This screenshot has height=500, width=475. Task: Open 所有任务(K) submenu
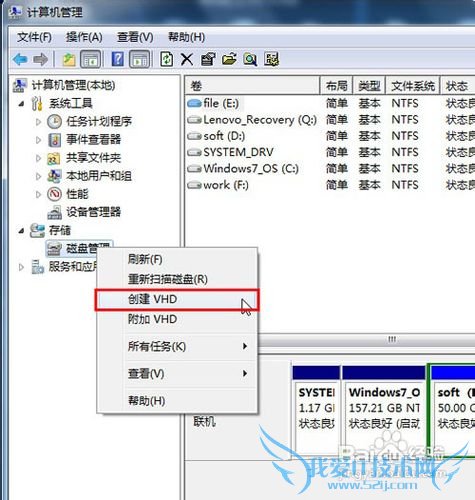pos(177,346)
